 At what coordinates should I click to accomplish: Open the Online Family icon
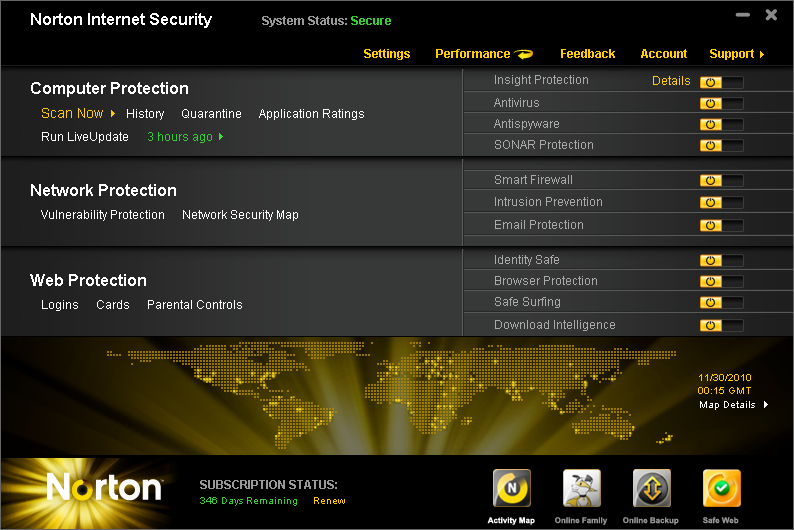click(x=581, y=489)
